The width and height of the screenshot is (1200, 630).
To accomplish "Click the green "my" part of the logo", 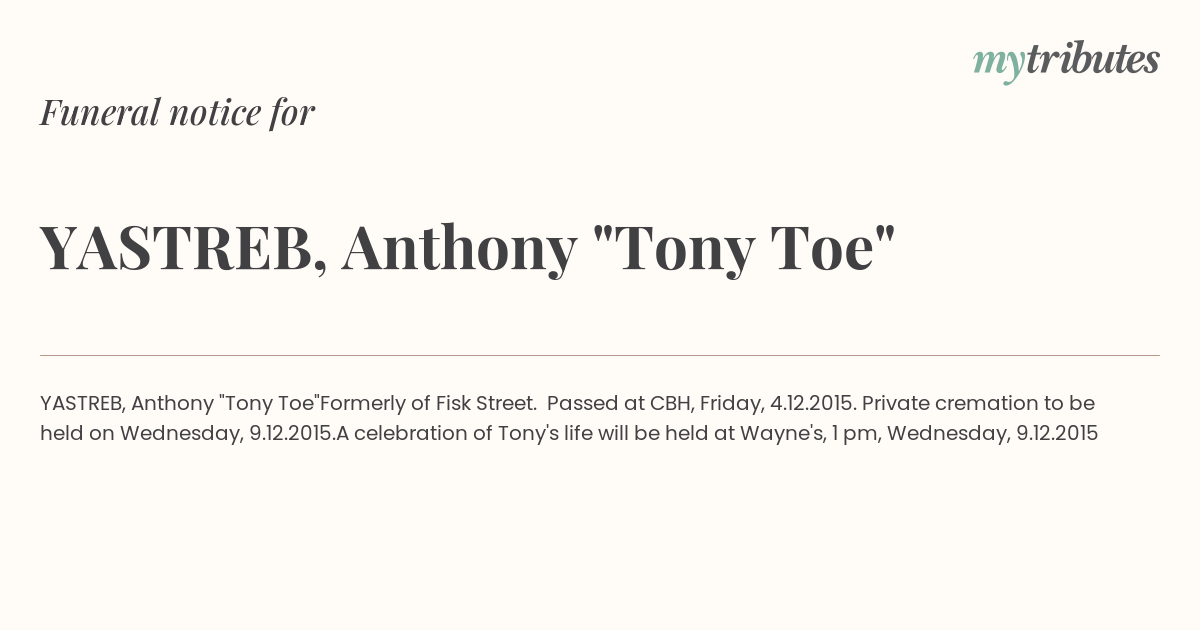I will point(999,65).
